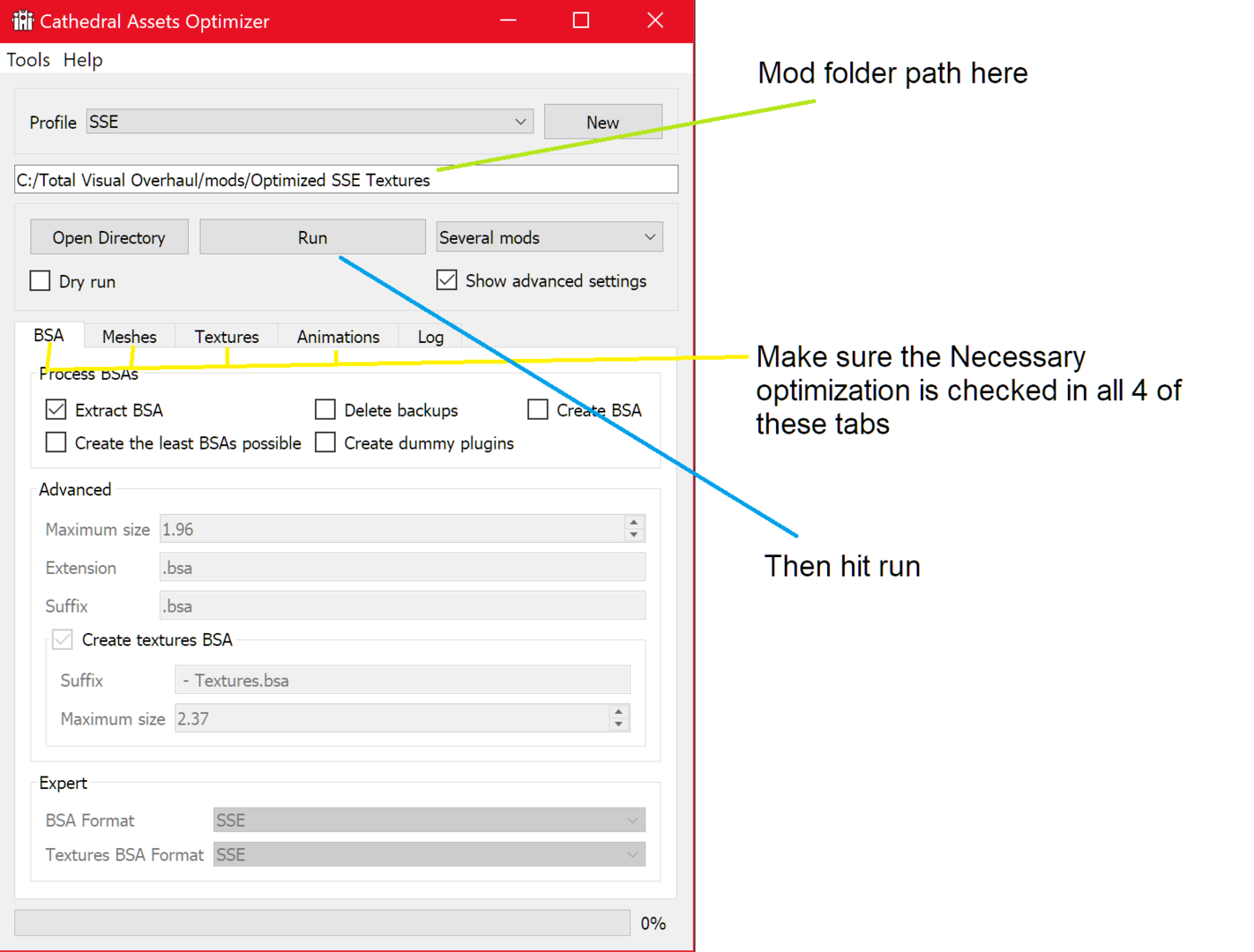The width and height of the screenshot is (1254, 952).
Task: Switch to the Meshes tab
Action: tap(130, 337)
